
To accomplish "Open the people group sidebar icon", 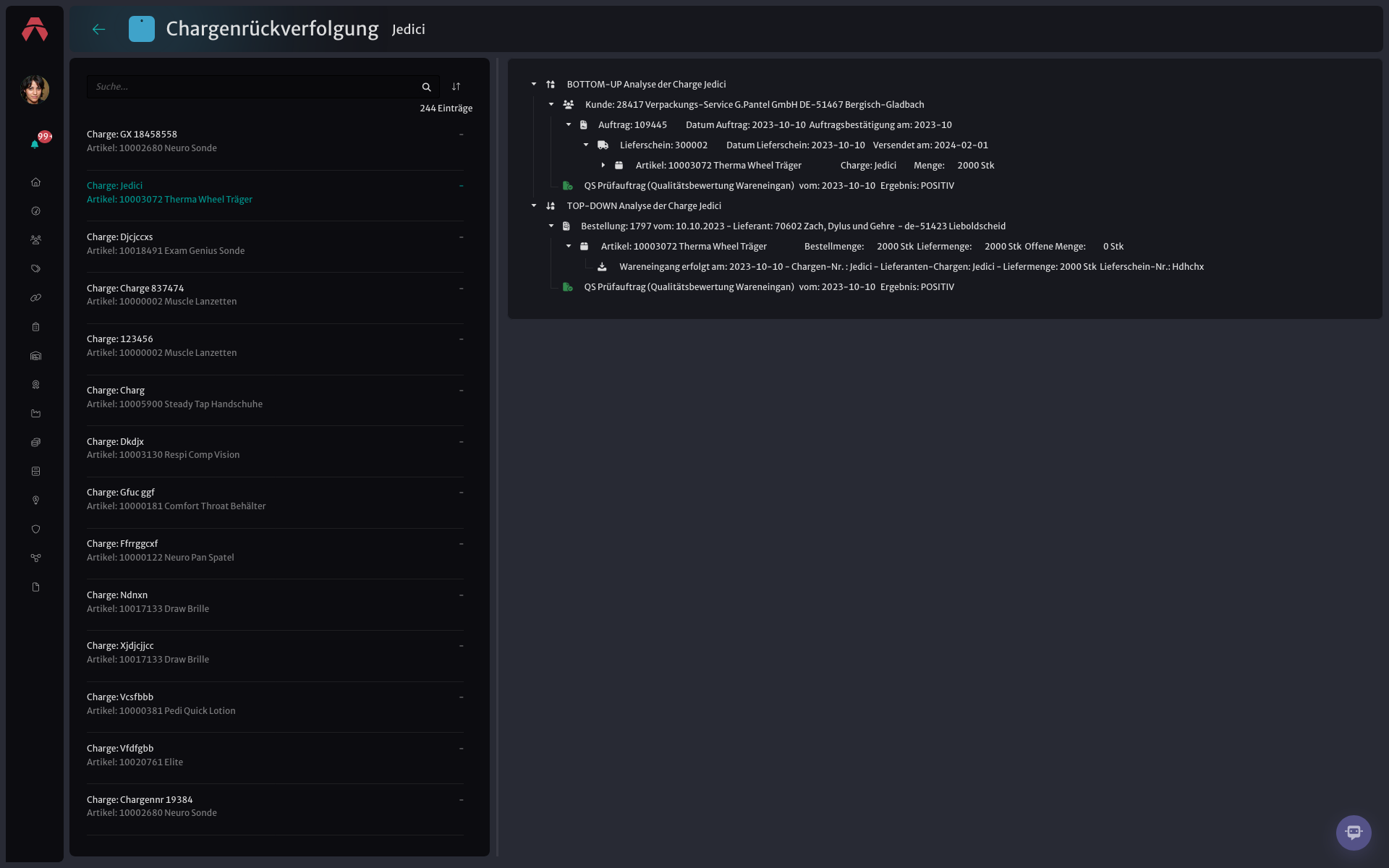I will (35, 240).
